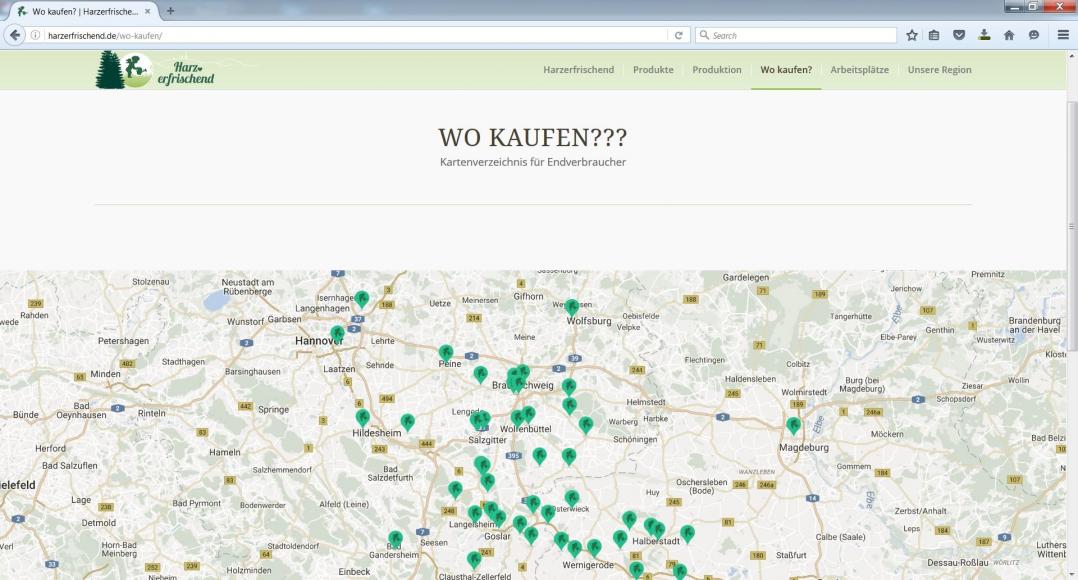
Task: Bookmark this page with the star icon
Action: (x=912, y=35)
